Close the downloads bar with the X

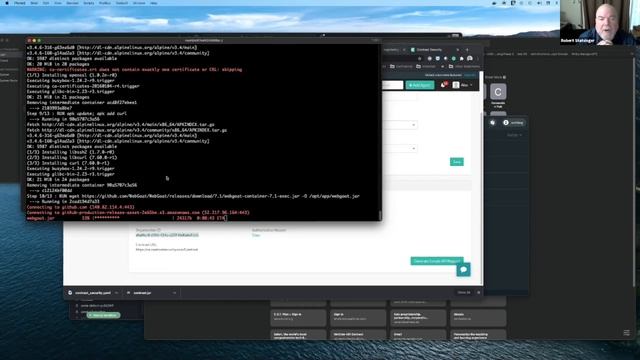[x=478, y=293]
